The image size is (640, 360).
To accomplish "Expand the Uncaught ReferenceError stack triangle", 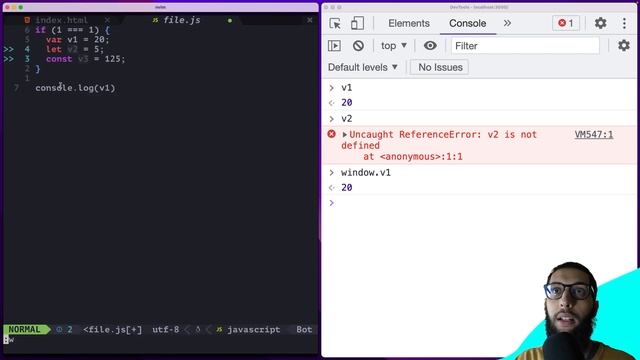I will click(x=344, y=134).
